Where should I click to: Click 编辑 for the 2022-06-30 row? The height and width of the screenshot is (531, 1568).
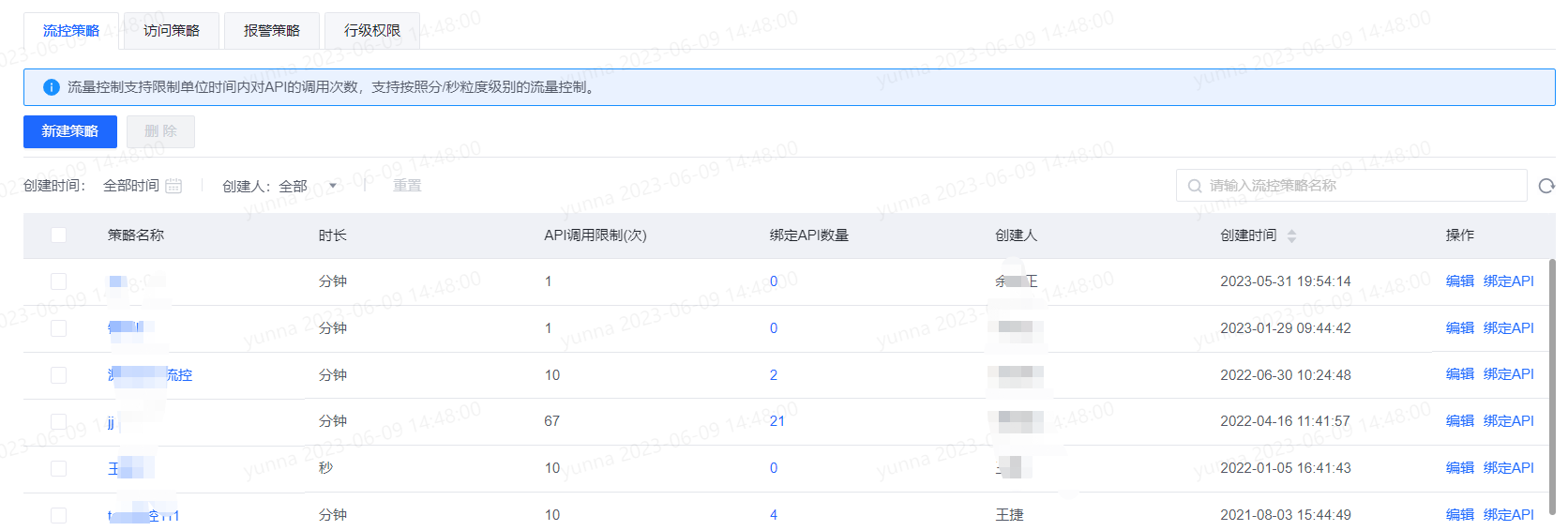1460,373
